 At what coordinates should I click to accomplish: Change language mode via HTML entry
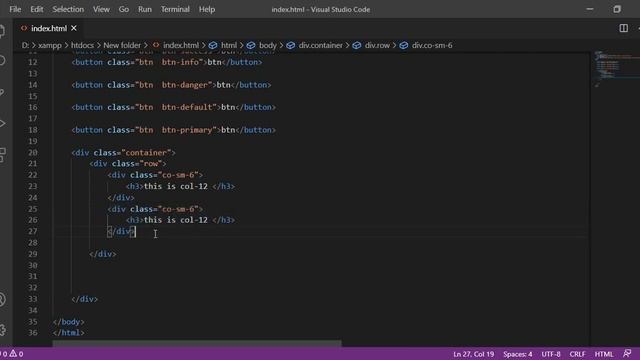[x=604, y=354]
